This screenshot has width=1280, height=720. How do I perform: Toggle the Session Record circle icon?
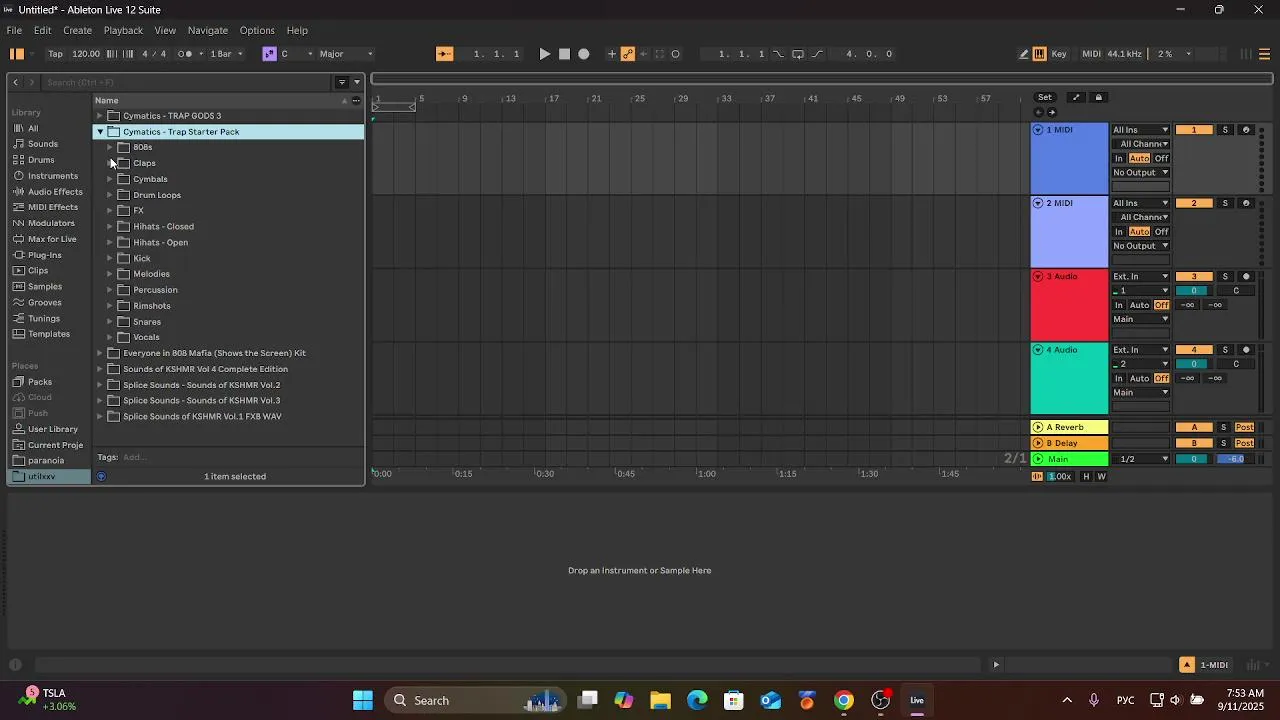click(676, 54)
